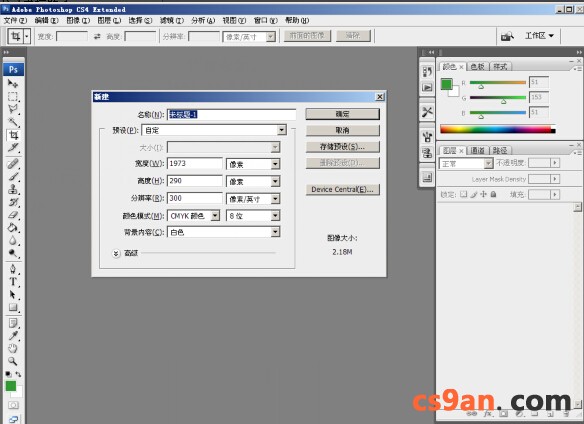Select the Hand tool

click(13, 348)
